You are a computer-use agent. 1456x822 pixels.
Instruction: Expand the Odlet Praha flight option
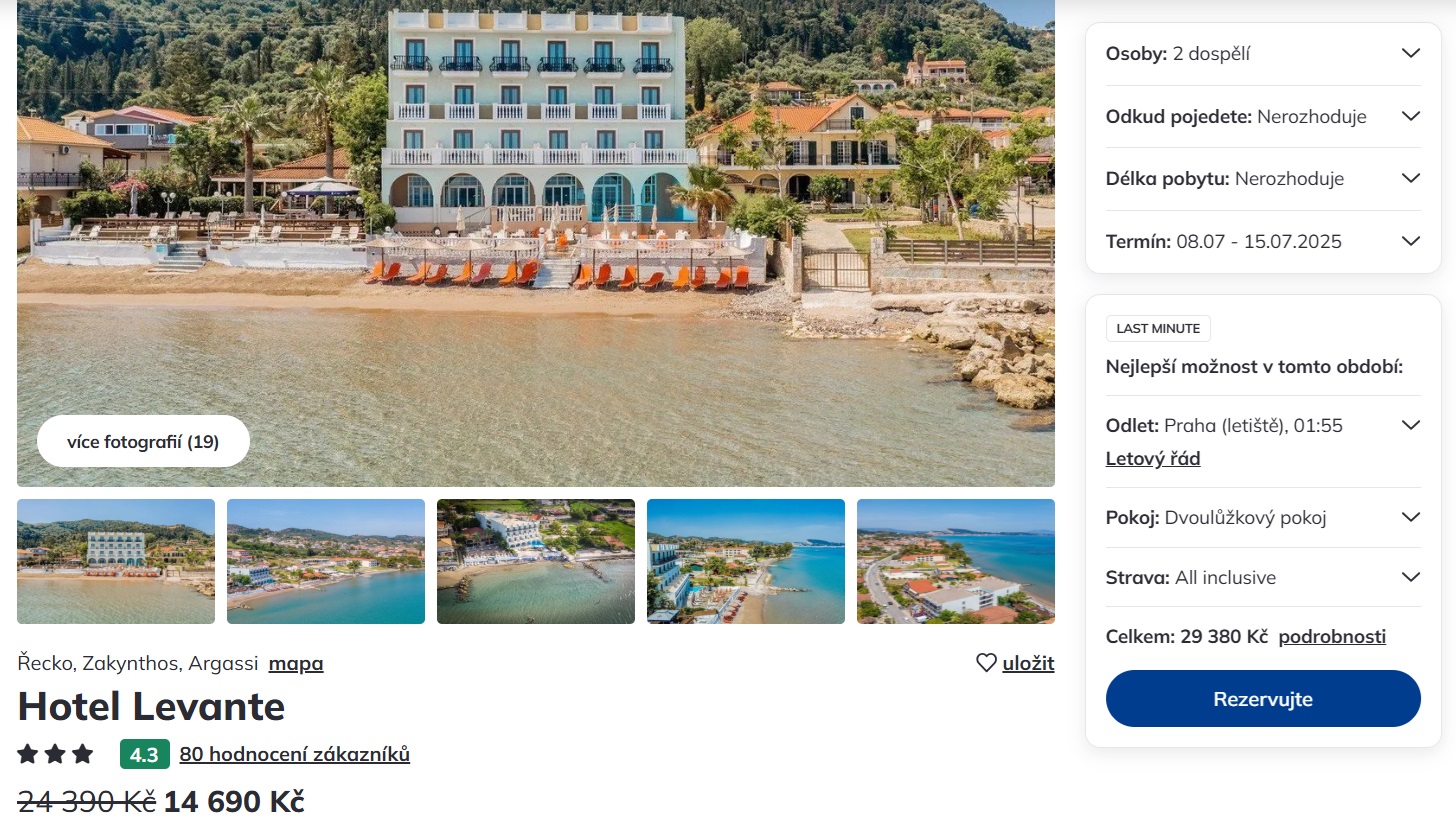click(x=1410, y=426)
